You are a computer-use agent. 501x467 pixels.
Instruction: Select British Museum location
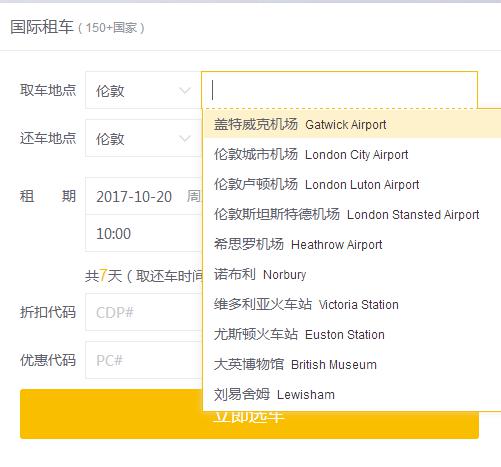point(352,364)
